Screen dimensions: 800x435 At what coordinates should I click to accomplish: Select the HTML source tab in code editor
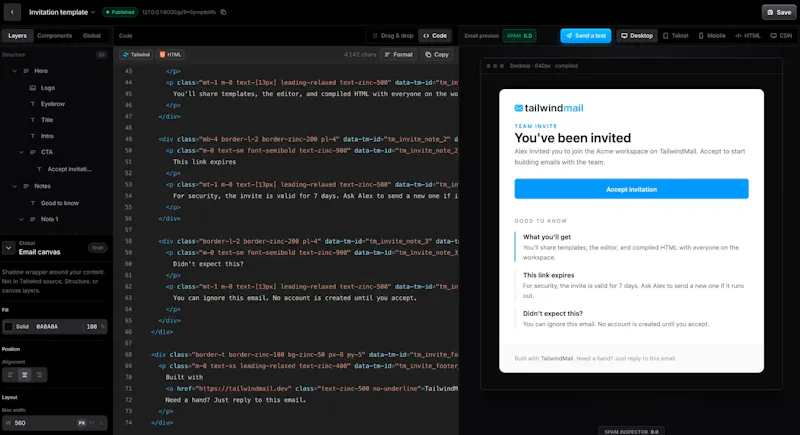point(170,55)
